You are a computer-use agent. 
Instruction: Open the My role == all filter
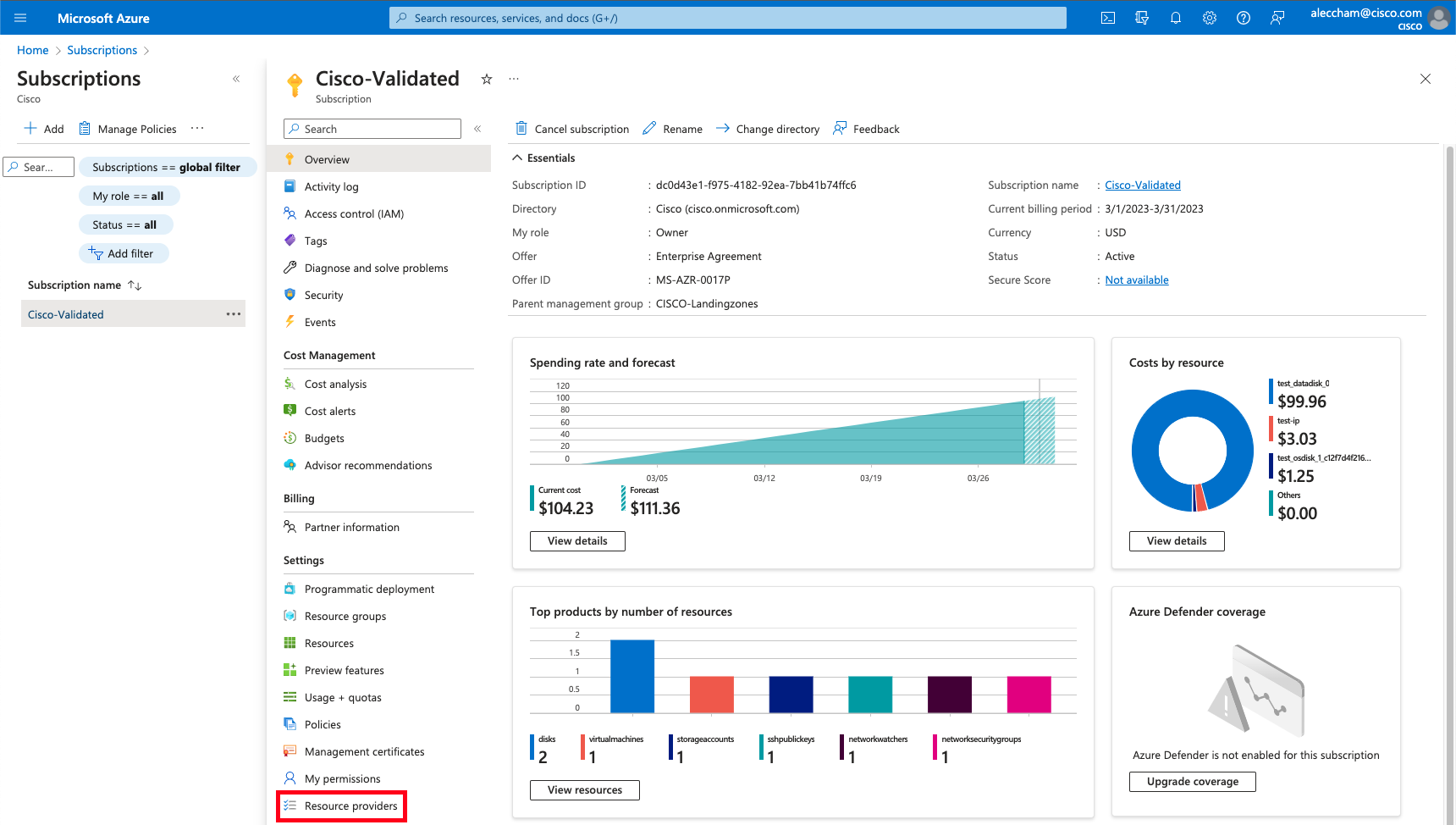[130, 196]
